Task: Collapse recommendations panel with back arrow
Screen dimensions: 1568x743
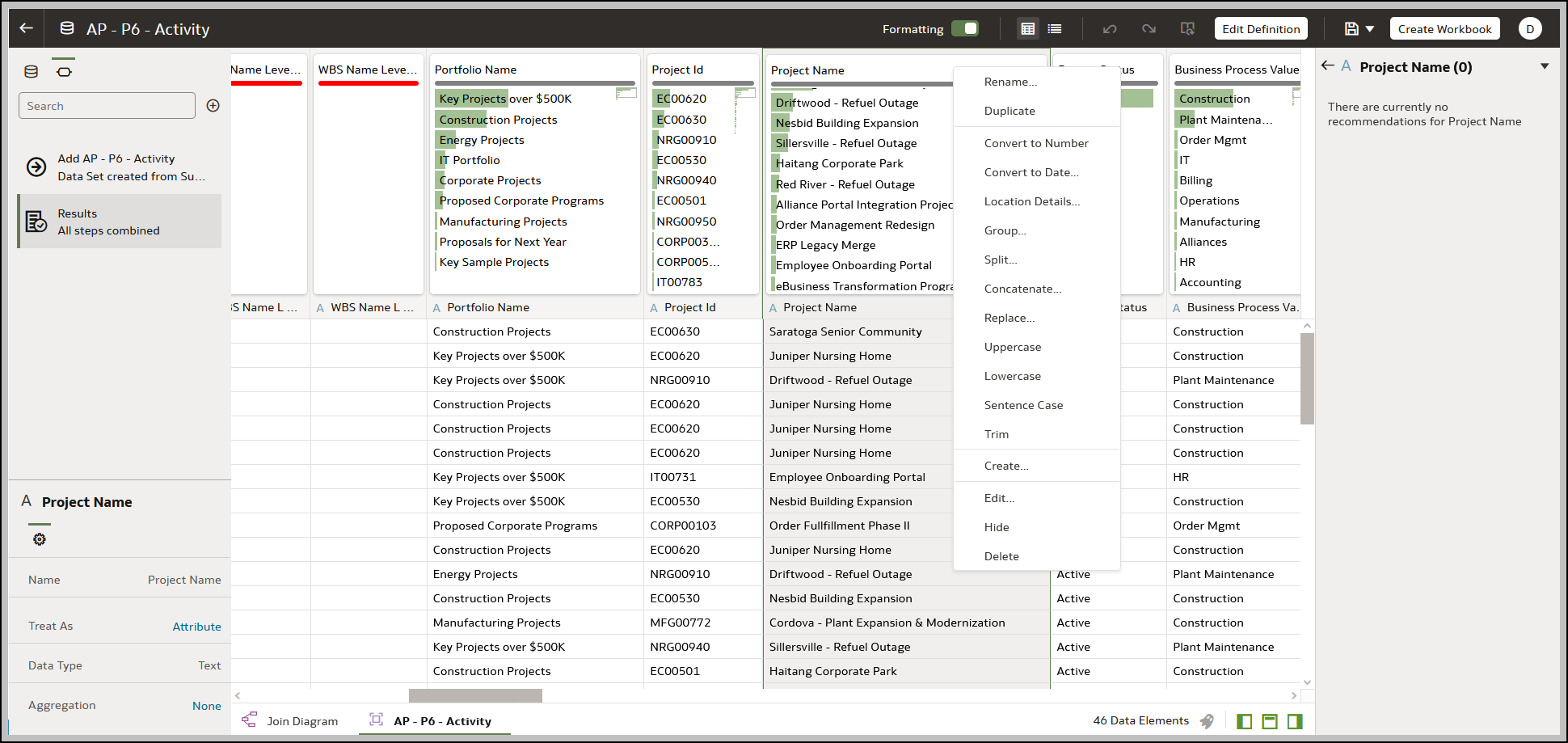Action: [x=1327, y=65]
